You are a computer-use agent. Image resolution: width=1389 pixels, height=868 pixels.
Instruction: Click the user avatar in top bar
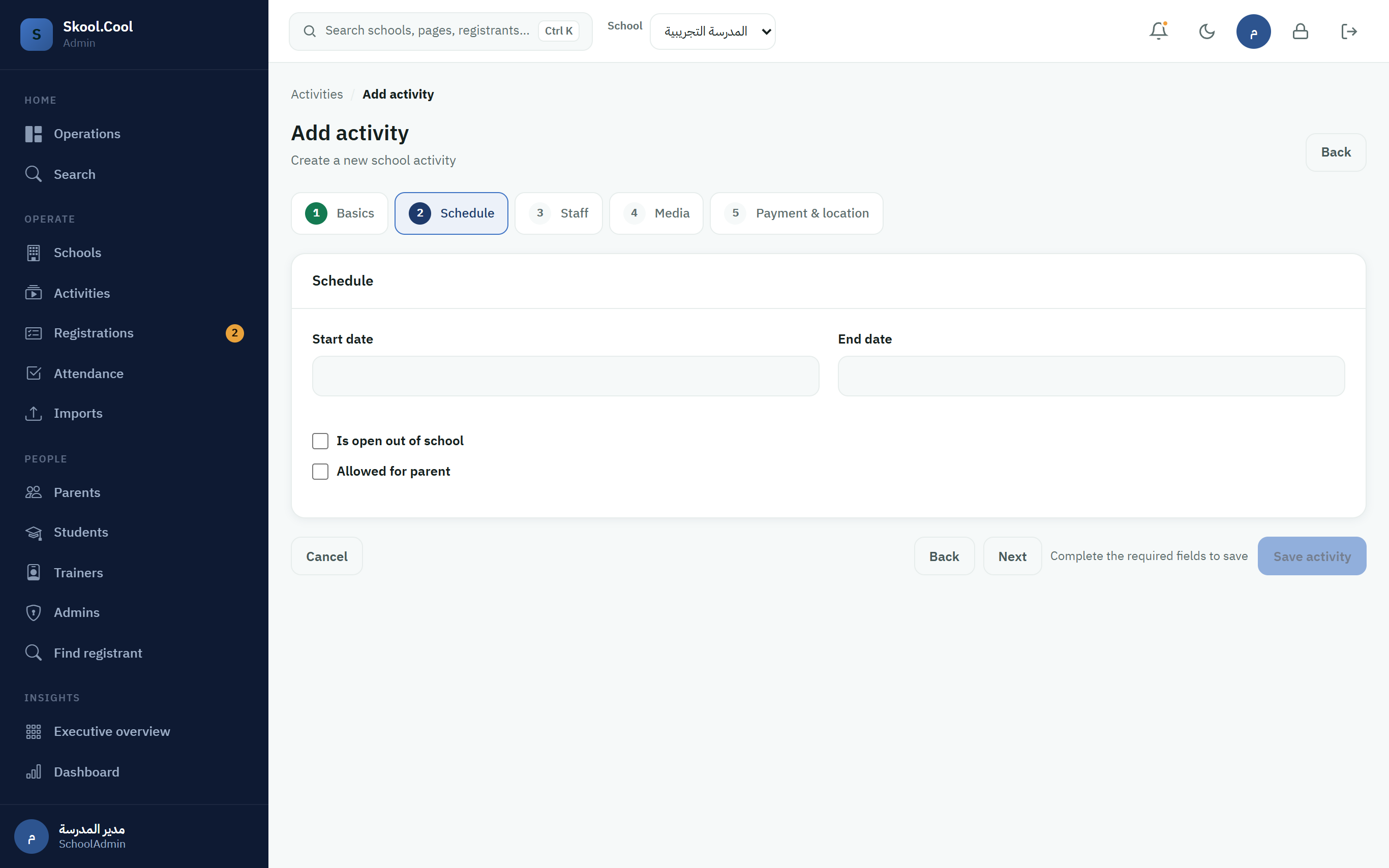pyautogui.click(x=1253, y=31)
